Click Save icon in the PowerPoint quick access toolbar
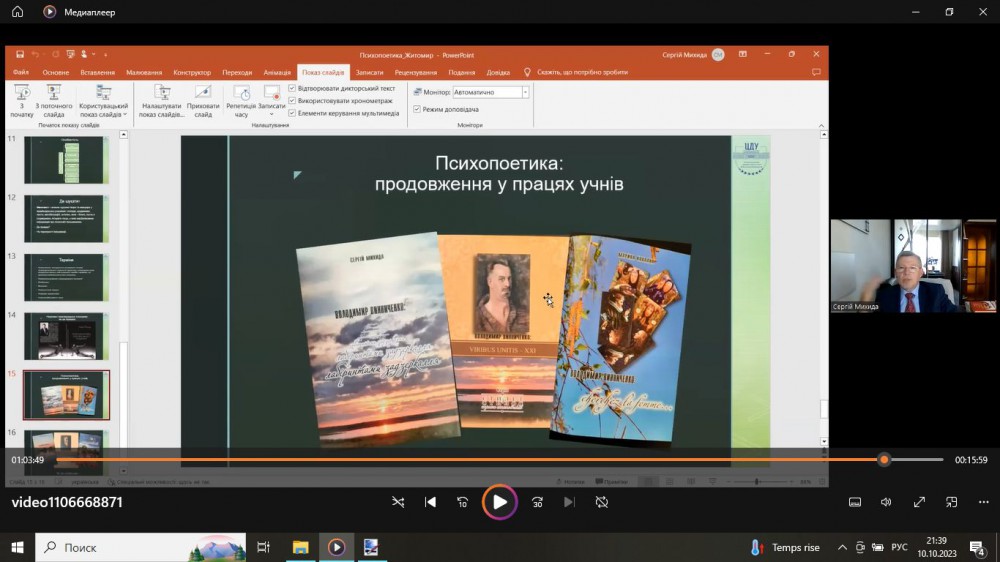The width and height of the screenshot is (1000, 562). (20, 54)
